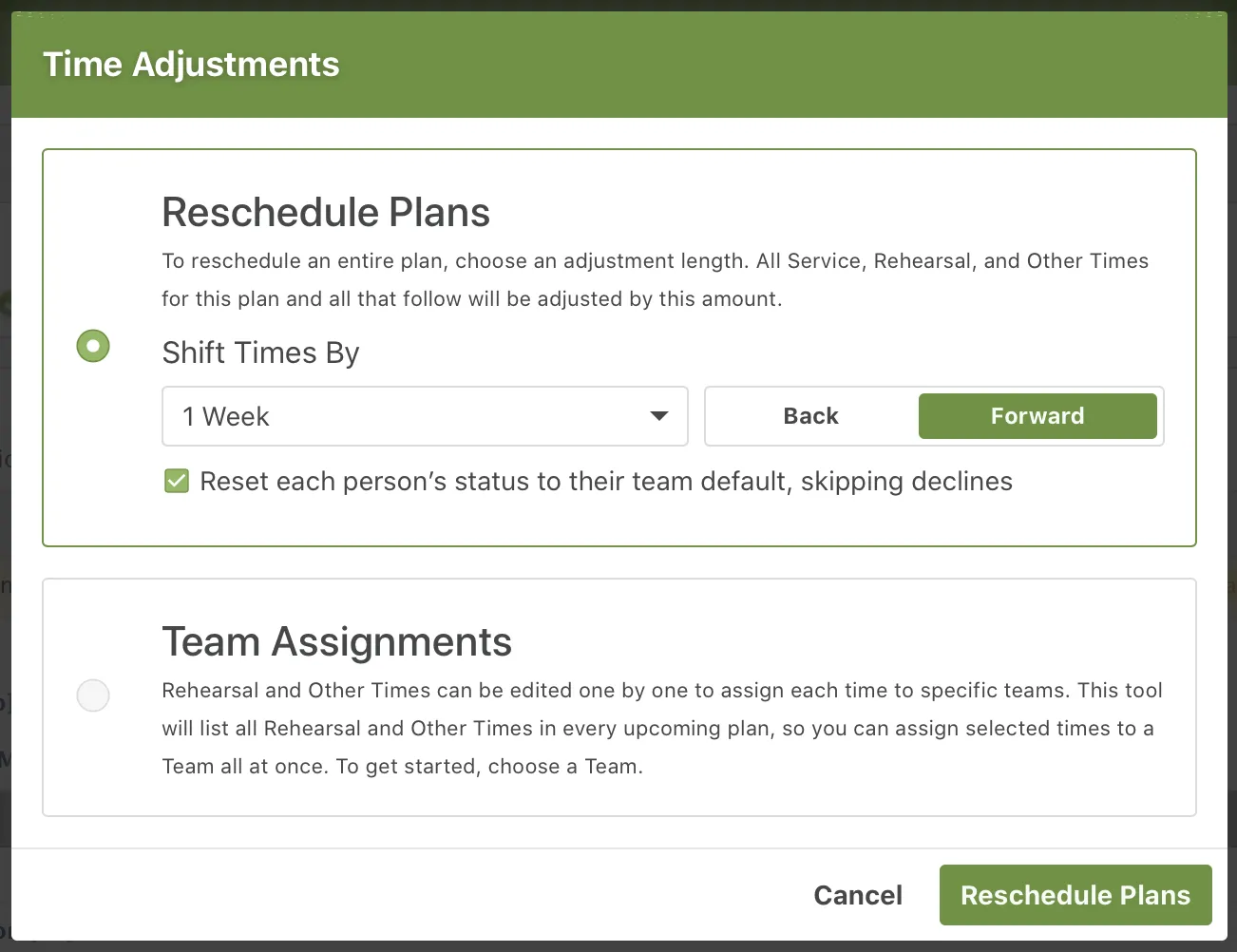
Task: Click the Time Adjustments title bar
Action: coord(190,64)
